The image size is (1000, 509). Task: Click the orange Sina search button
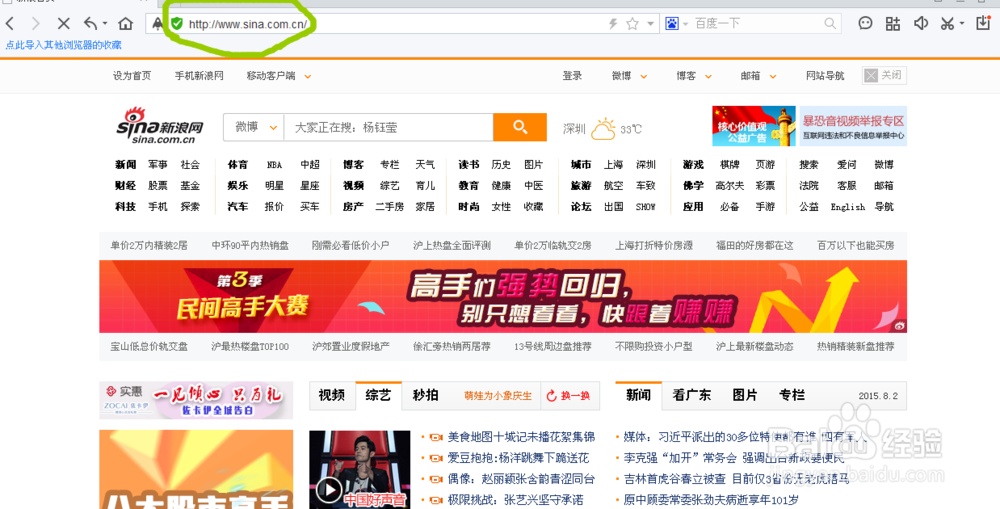(x=520, y=127)
